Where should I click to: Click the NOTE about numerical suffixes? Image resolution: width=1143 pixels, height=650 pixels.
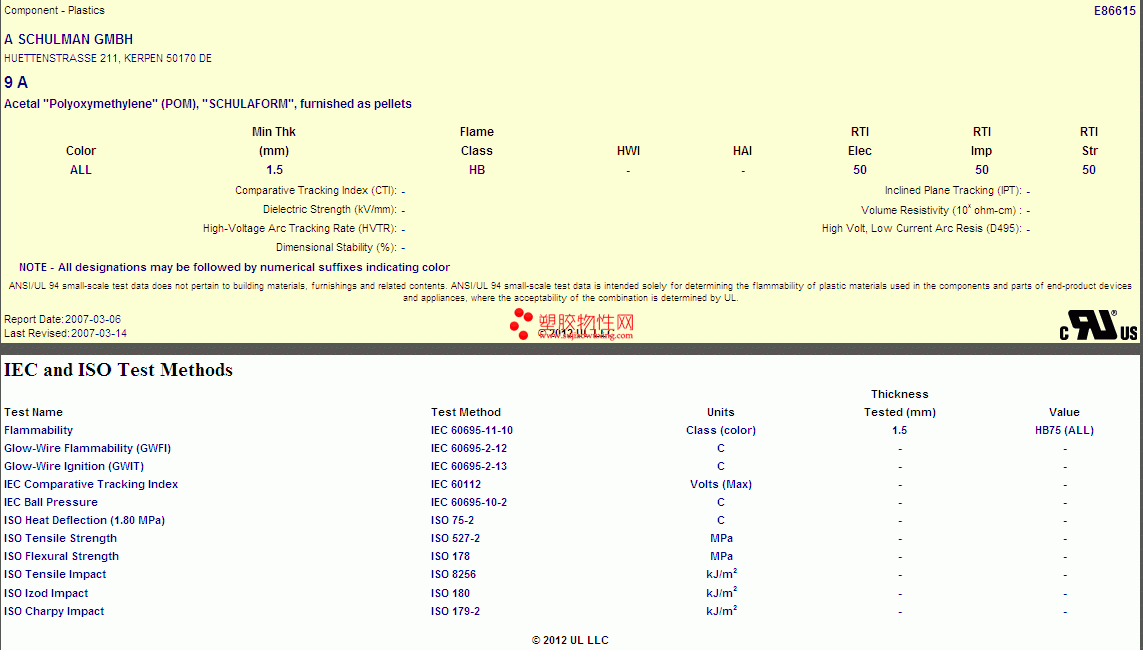pyautogui.click(x=234, y=267)
